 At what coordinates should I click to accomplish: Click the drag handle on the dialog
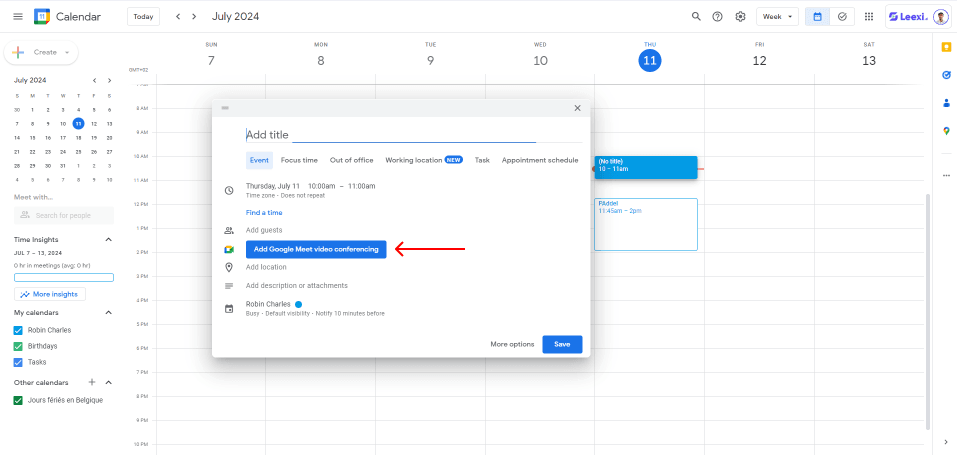coord(225,108)
